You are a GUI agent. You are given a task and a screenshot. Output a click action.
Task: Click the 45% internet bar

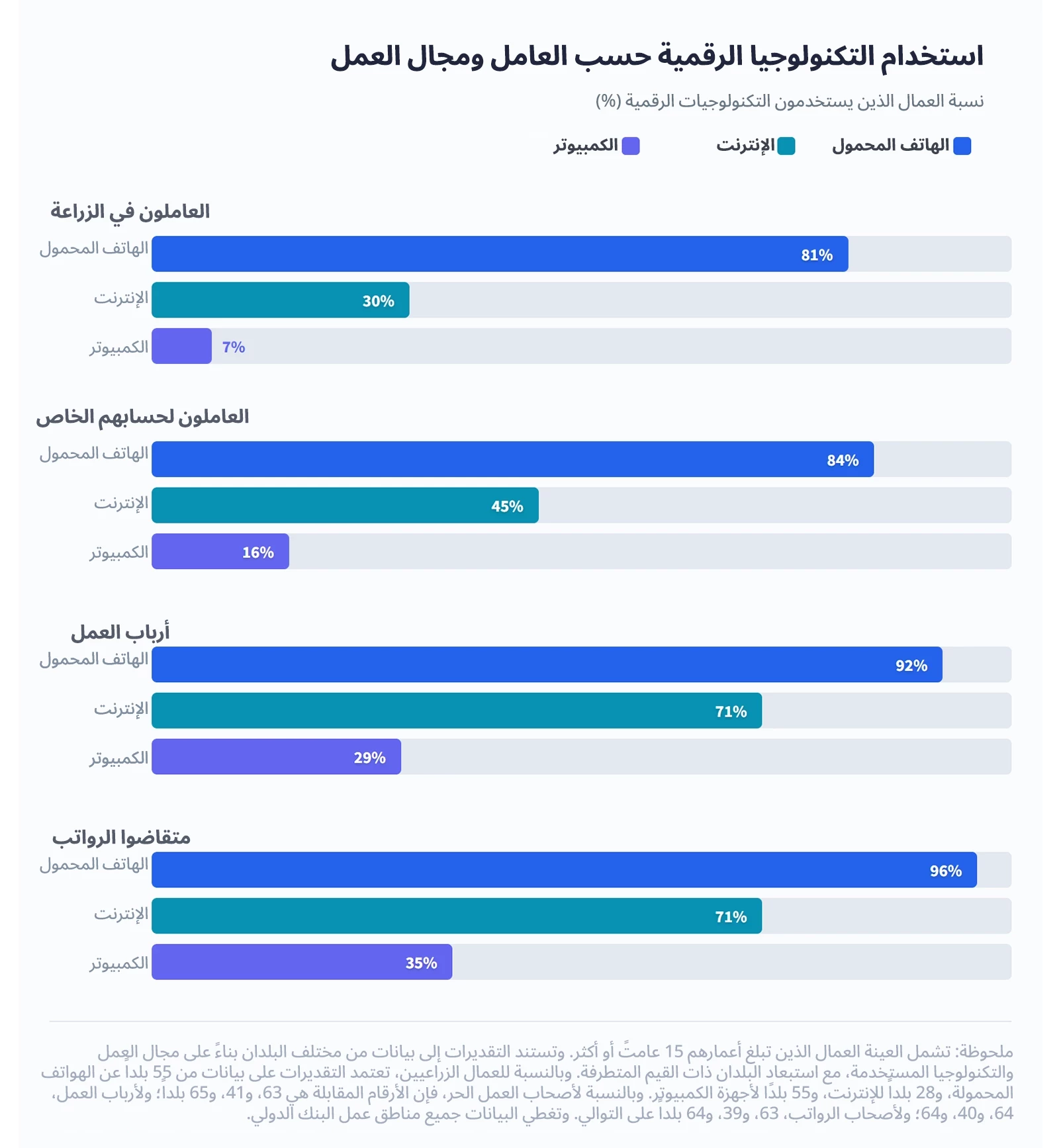345,506
